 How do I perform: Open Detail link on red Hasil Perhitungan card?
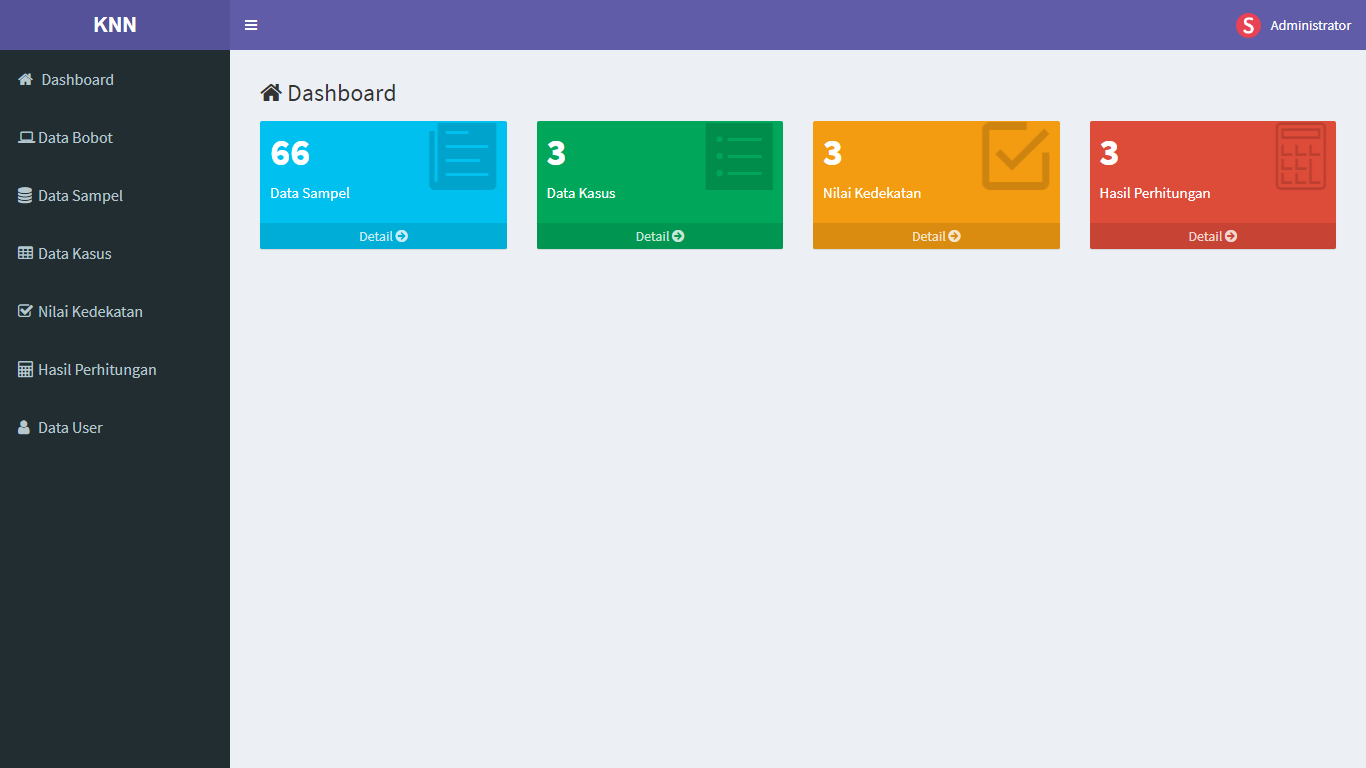(1213, 236)
